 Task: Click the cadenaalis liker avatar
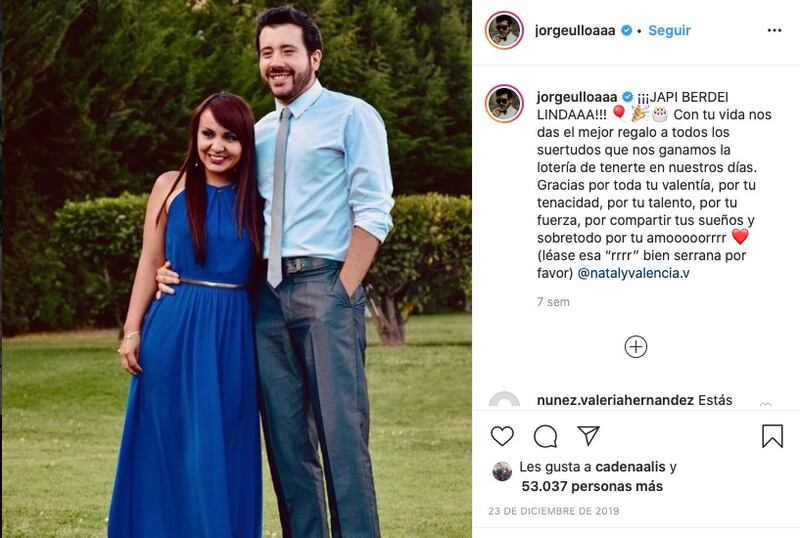[x=502, y=472]
